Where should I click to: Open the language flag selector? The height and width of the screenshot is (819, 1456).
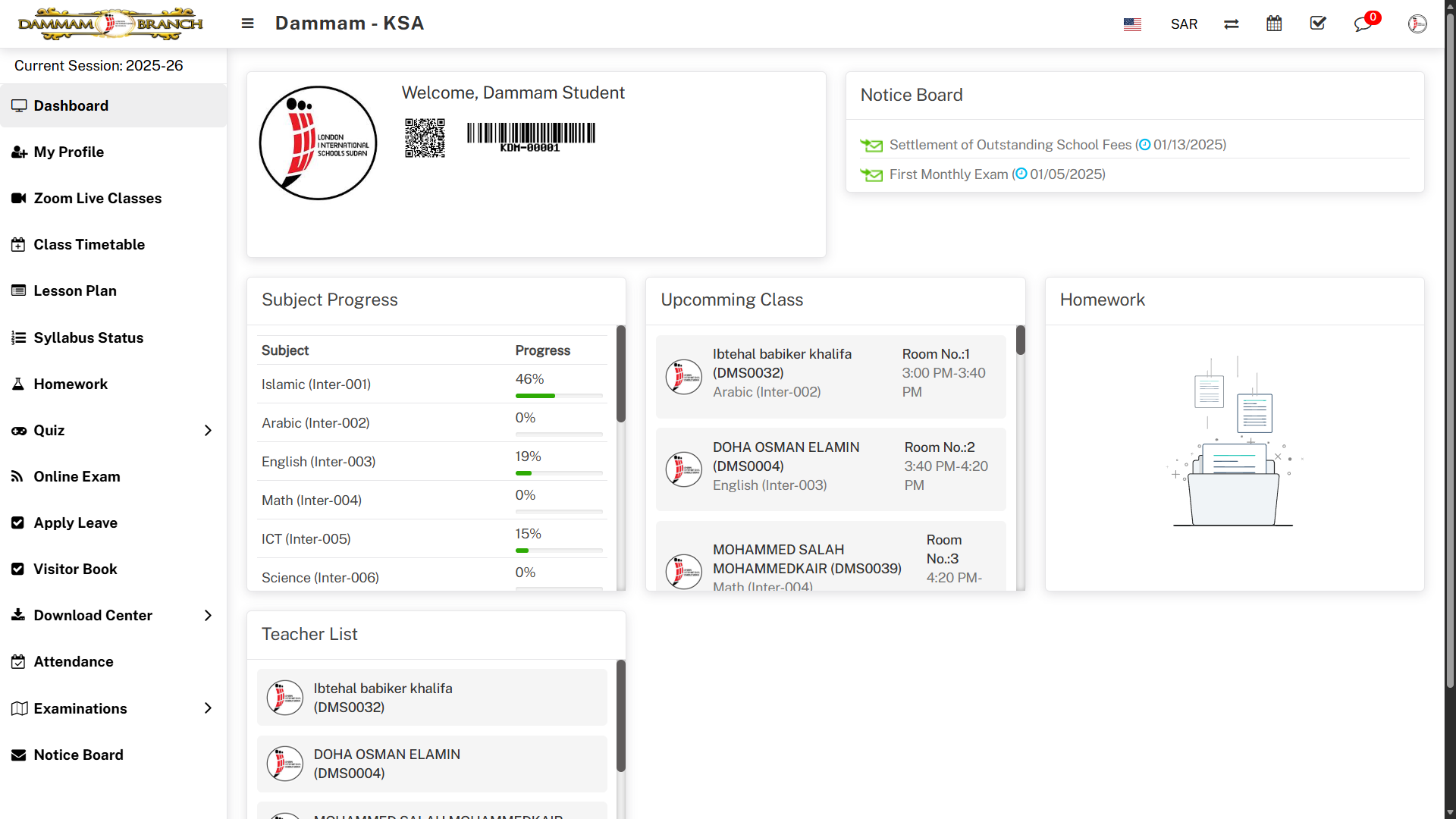[x=1132, y=24]
